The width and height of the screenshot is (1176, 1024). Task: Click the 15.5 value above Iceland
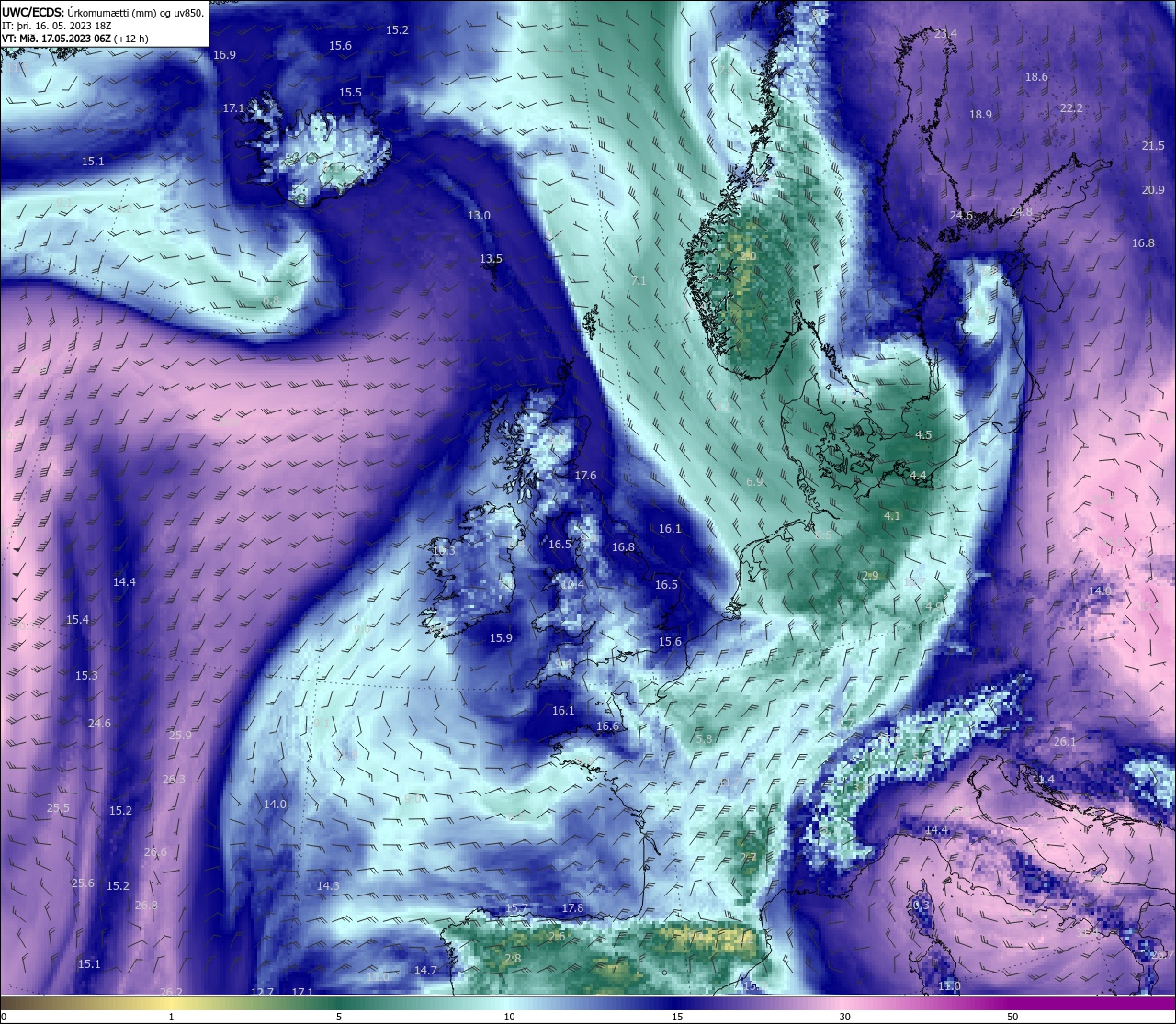[x=350, y=93]
